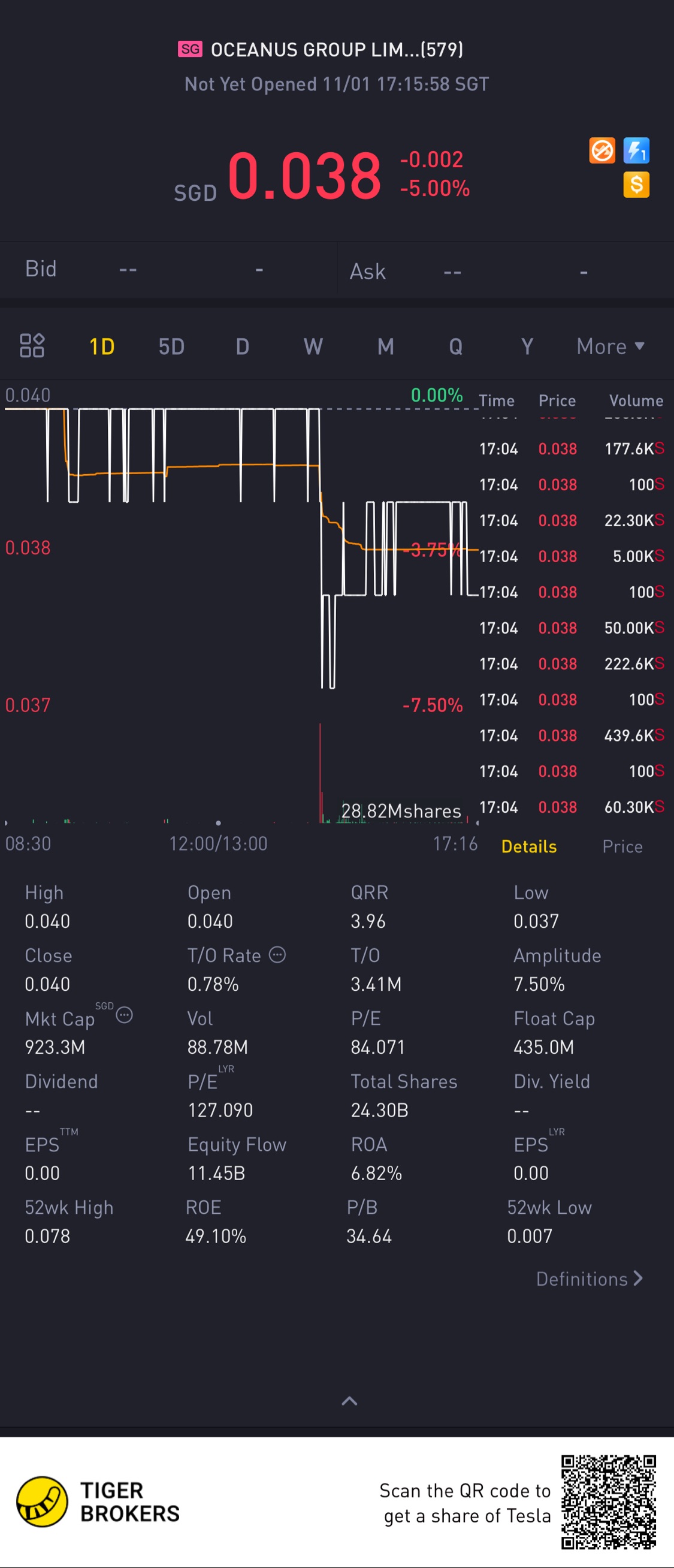The width and height of the screenshot is (674, 1568).
Task: Click the info icon beside T/O Rate
Action: (x=277, y=954)
